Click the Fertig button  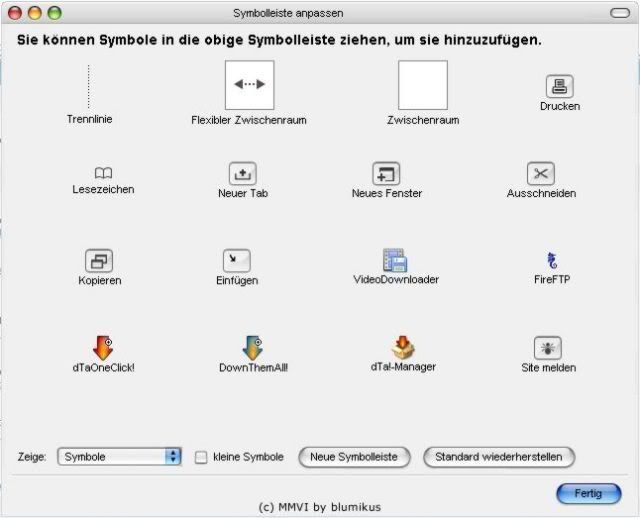(x=588, y=494)
